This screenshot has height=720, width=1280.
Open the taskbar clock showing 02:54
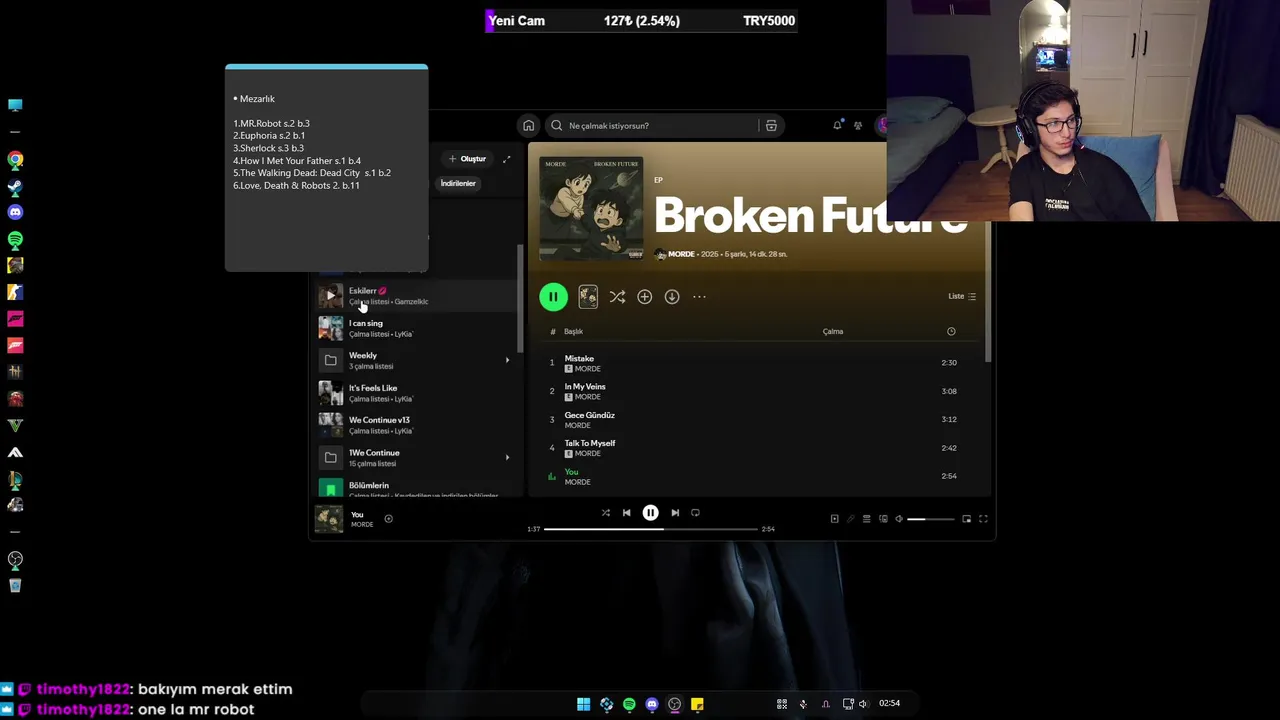tap(889, 703)
